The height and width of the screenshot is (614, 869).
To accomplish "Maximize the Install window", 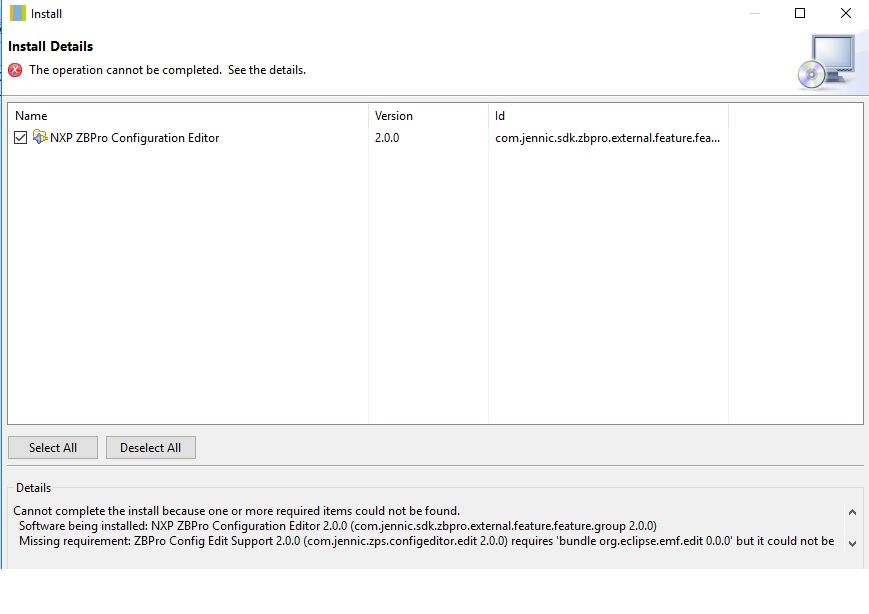I will pyautogui.click(x=800, y=13).
